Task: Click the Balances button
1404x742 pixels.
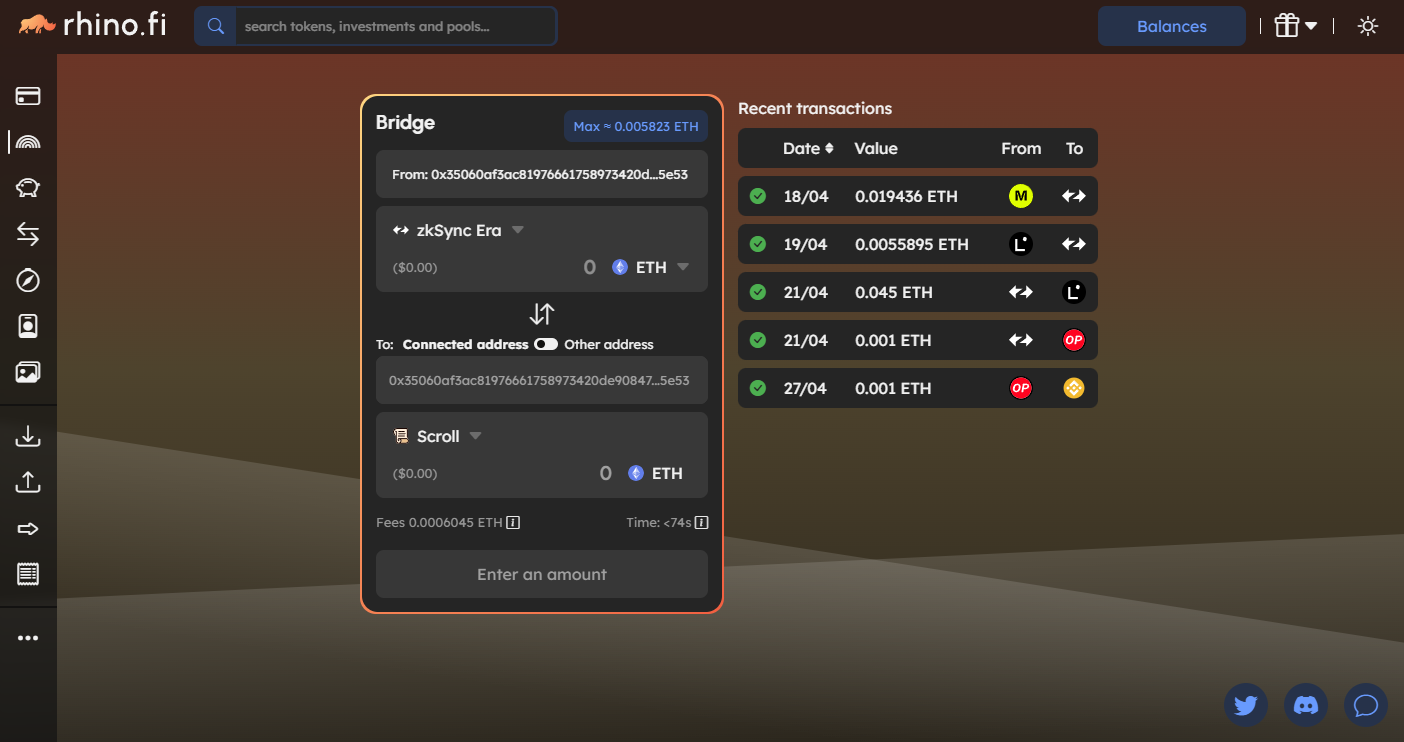Action: pos(1171,27)
